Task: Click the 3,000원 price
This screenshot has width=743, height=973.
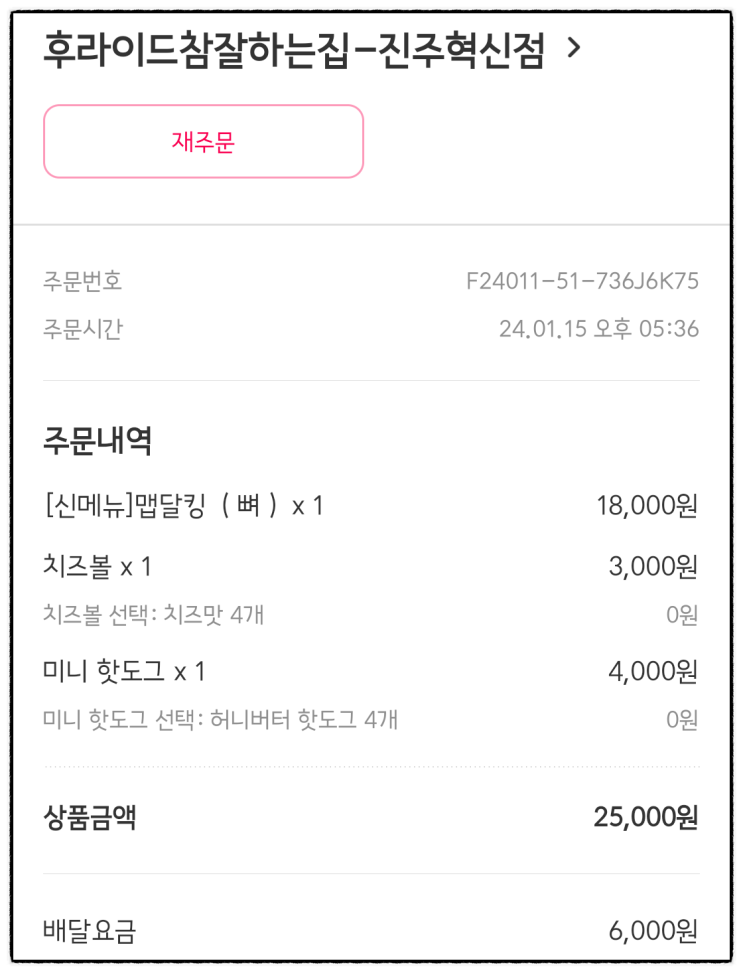Action: 652,567
